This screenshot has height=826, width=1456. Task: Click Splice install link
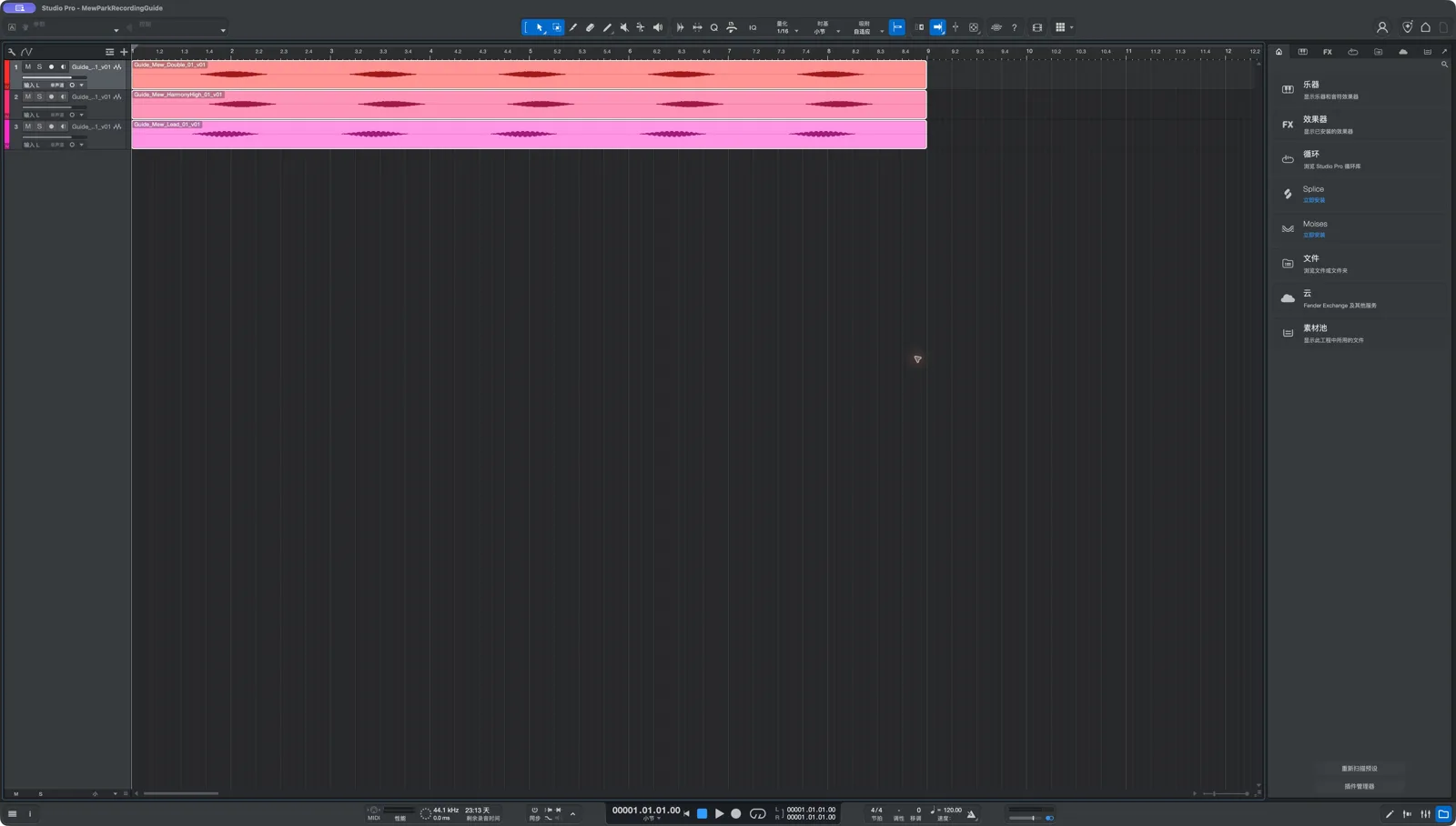pos(1314,200)
